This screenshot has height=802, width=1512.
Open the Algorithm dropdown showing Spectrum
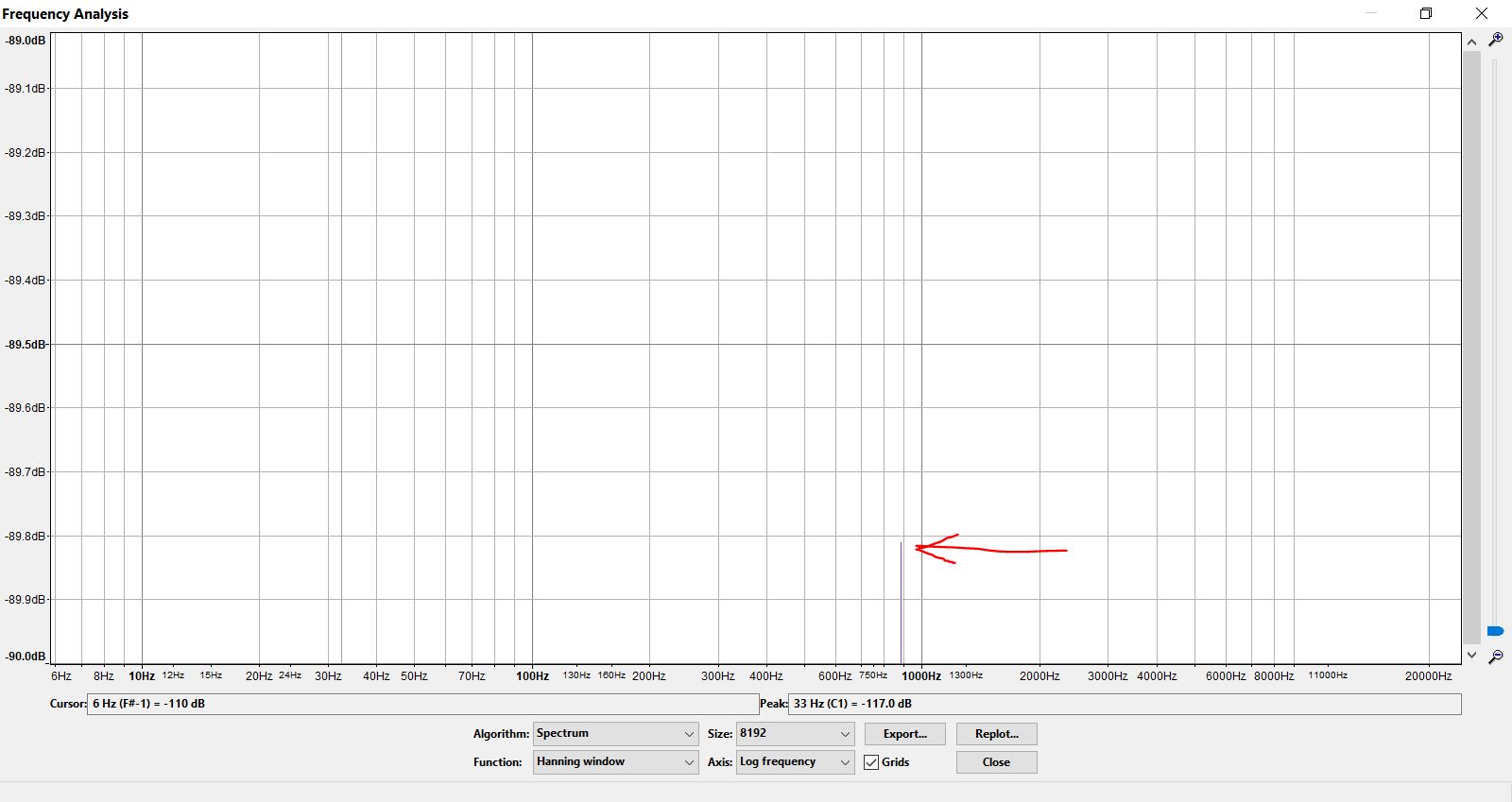point(616,734)
